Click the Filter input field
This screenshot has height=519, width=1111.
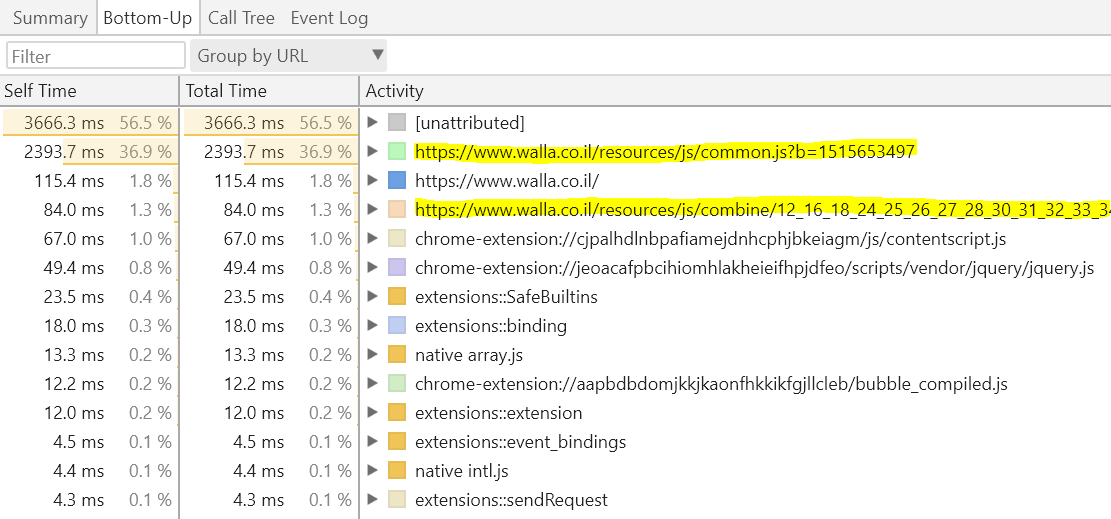click(96, 56)
